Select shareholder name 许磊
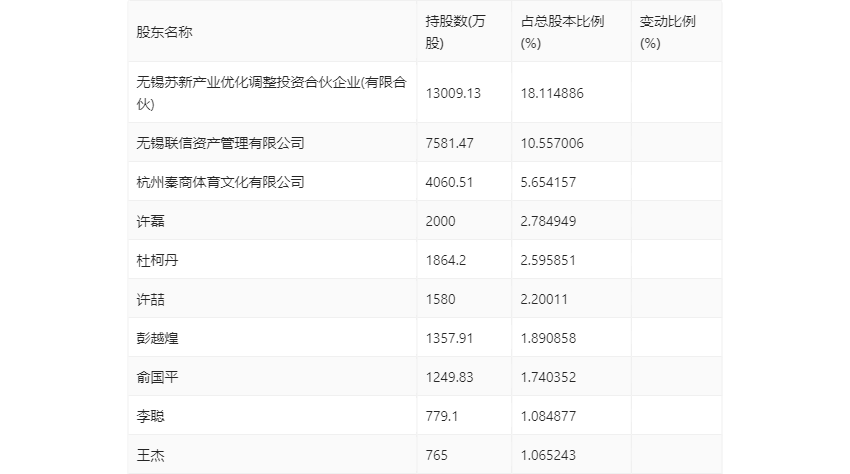 [x=150, y=221]
